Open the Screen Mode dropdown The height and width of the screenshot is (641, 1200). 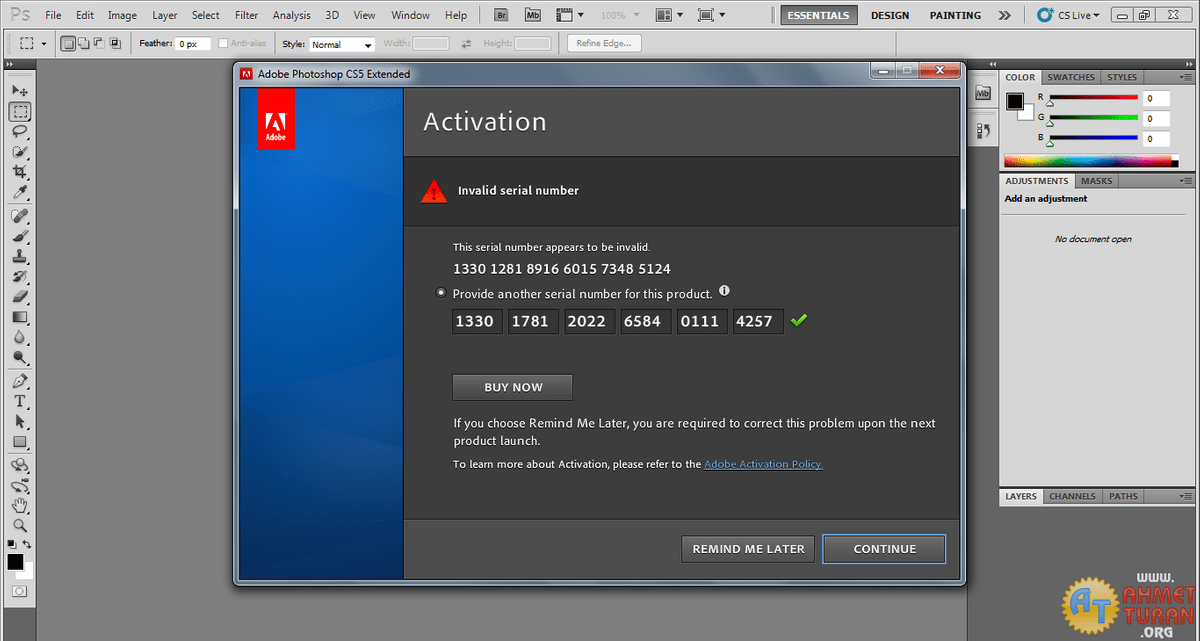coord(711,15)
